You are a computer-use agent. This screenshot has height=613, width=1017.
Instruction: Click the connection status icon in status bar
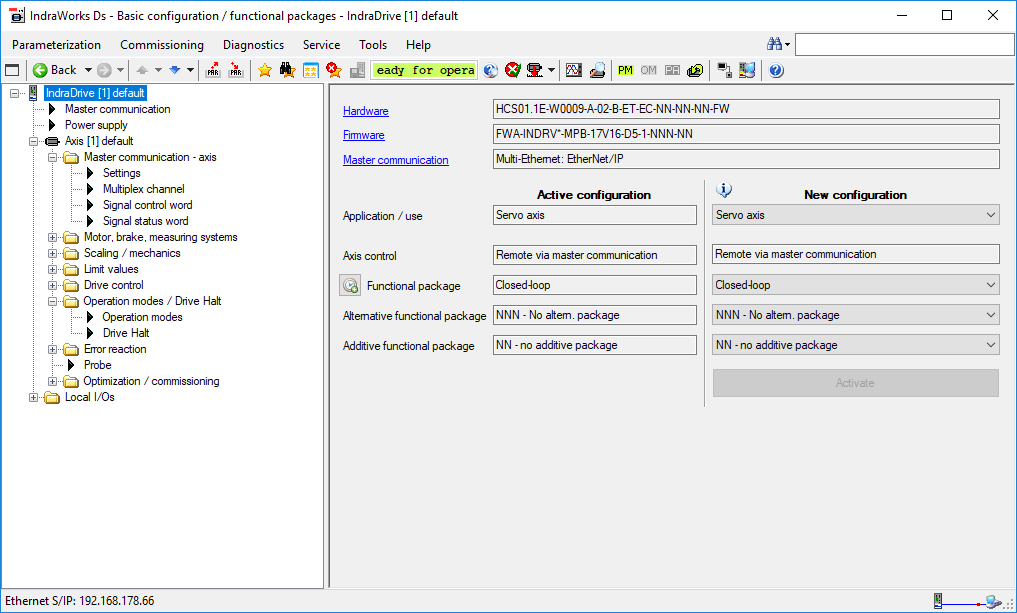coord(969,601)
